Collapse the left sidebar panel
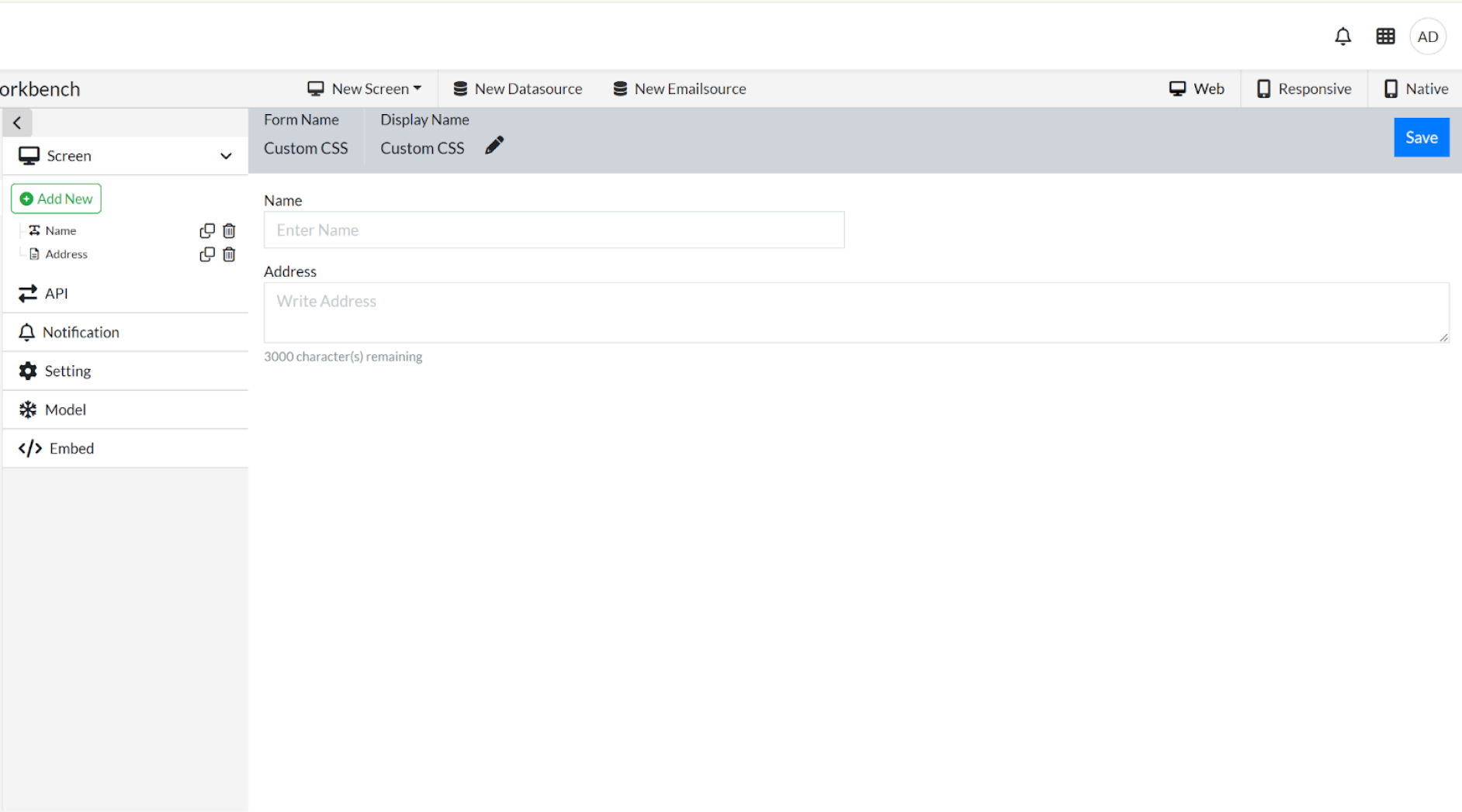Image resolution: width=1462 pixels, height=812 pixels. 17,123
